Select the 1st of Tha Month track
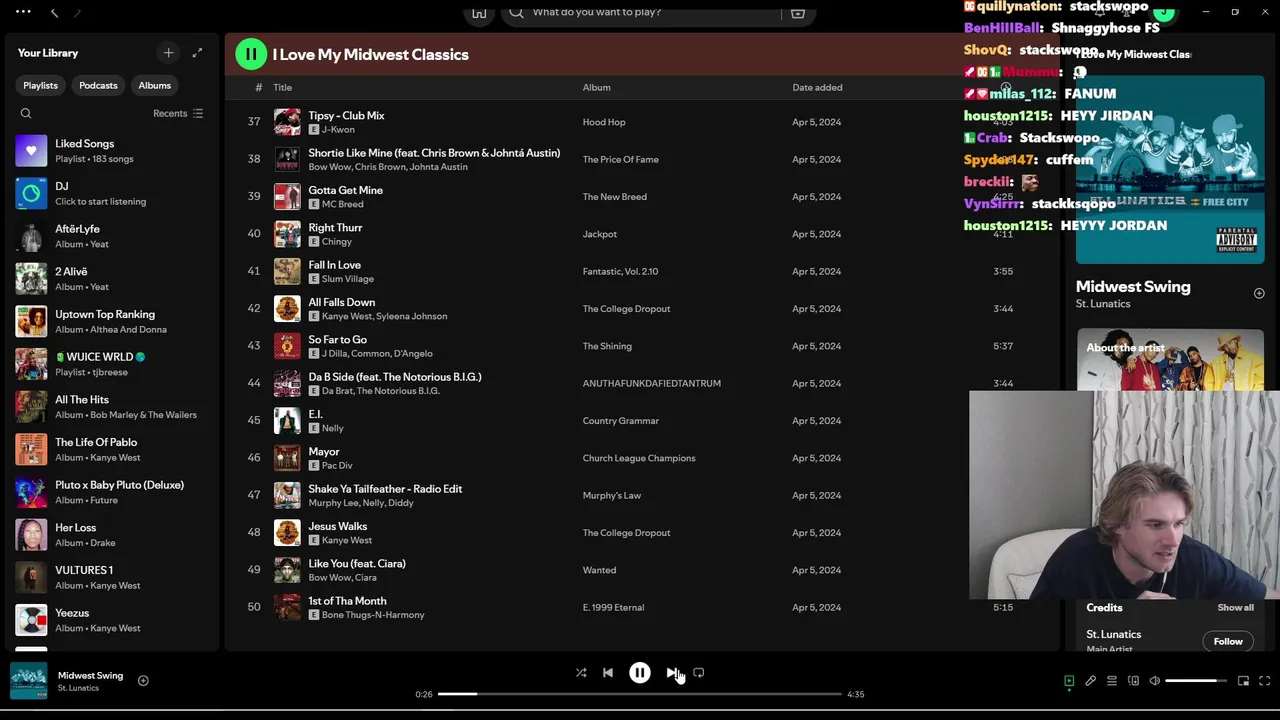 (640, 607)
